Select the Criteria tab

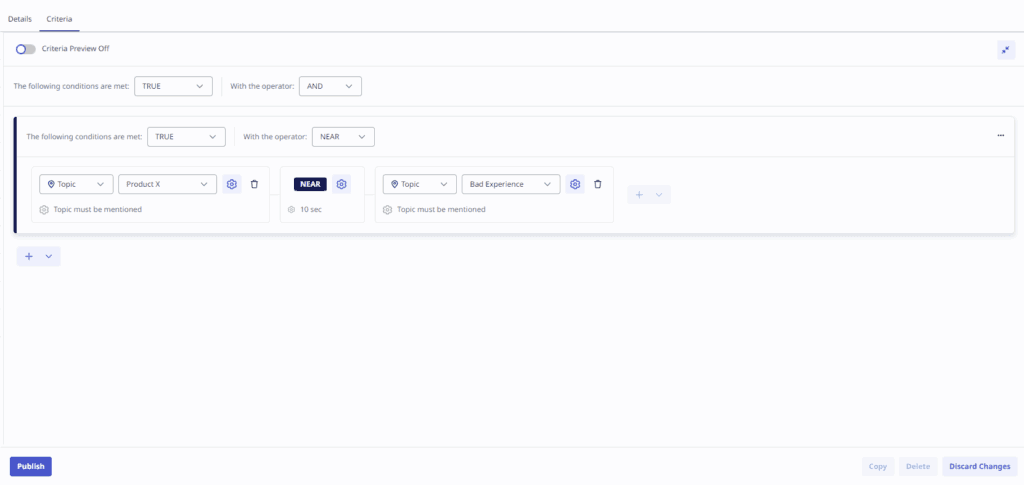[x=59, y=19]
